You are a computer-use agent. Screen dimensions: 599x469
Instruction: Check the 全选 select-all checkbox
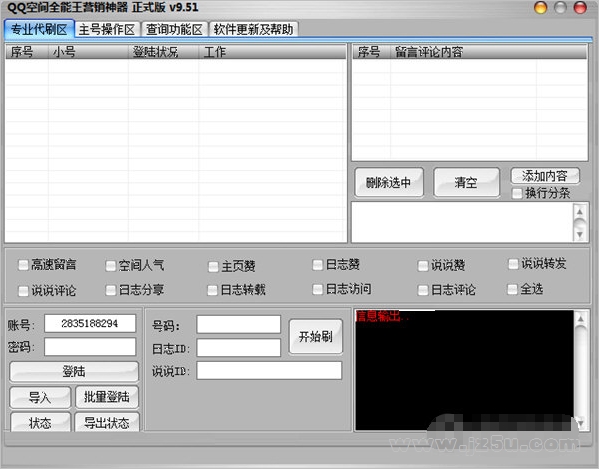(x=512, y=289)
